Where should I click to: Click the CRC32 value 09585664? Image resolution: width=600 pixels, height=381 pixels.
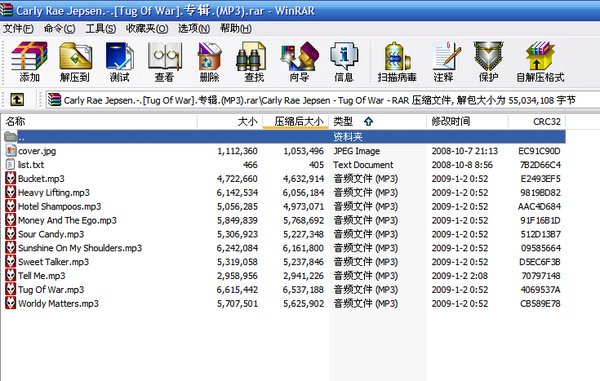(x=541, y=248)
